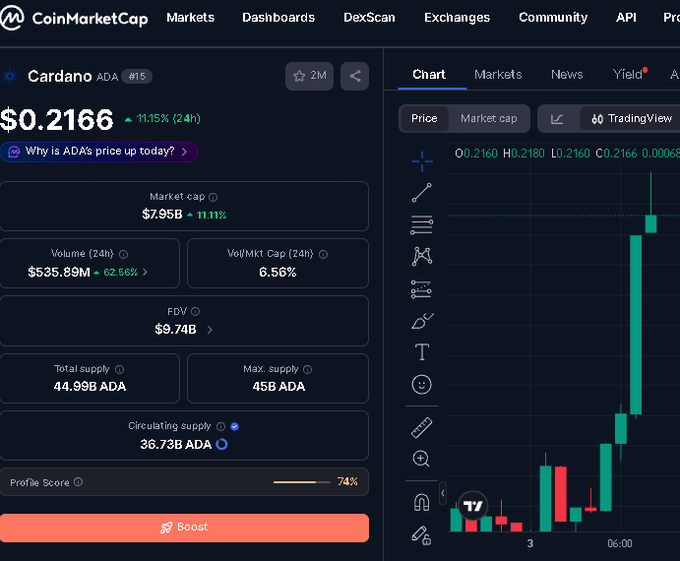Viewport: 680px width, 561px height.
Task: Expand the FDV details chevron
Action: coord(210,330)
